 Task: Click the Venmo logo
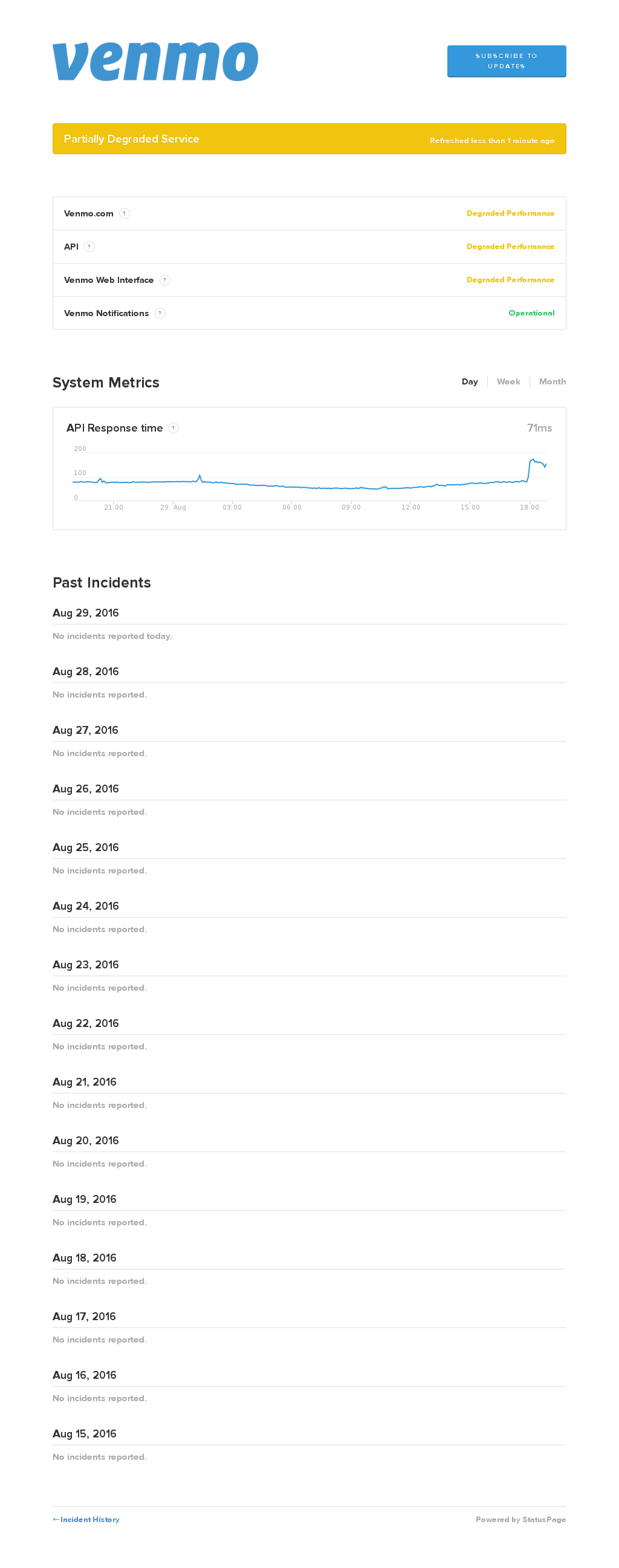(155, 62)
